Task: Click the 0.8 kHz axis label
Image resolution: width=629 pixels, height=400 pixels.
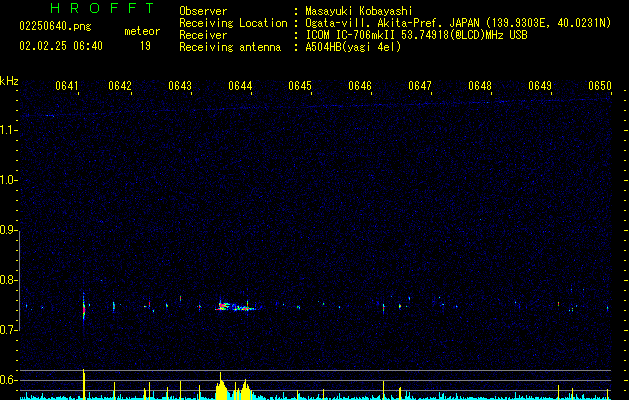Action: click(9, 280)
